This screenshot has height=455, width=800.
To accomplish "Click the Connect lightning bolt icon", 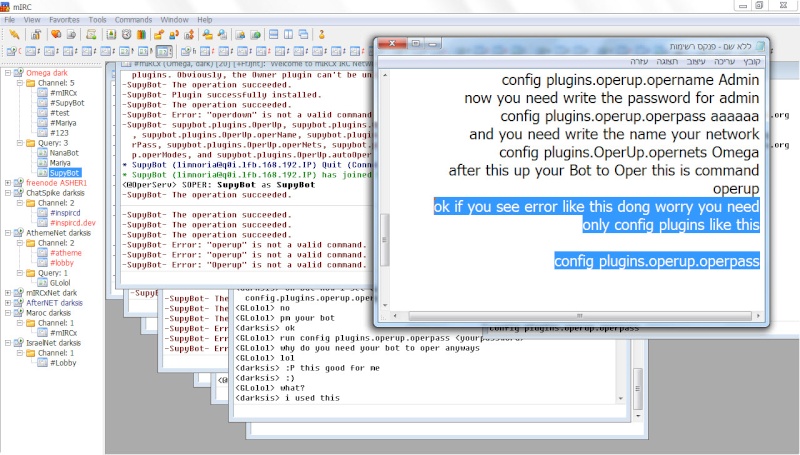I will 14,35.
